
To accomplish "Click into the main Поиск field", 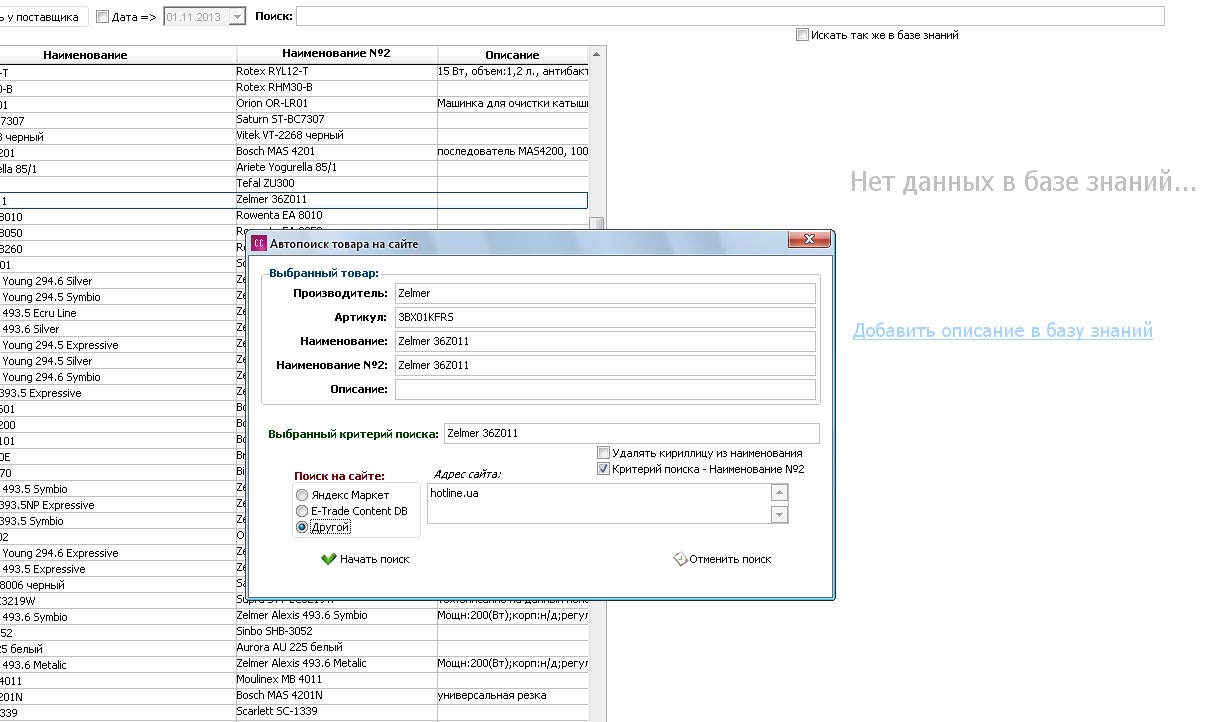I will point(730,16).
